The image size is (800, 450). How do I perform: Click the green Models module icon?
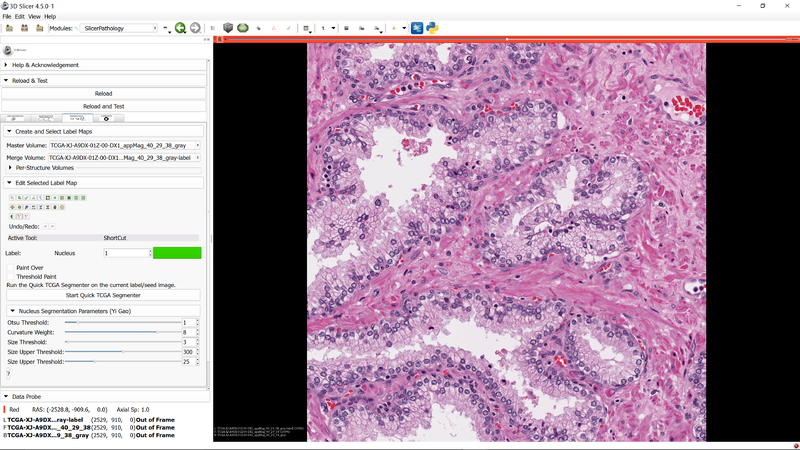coord(243,28)
